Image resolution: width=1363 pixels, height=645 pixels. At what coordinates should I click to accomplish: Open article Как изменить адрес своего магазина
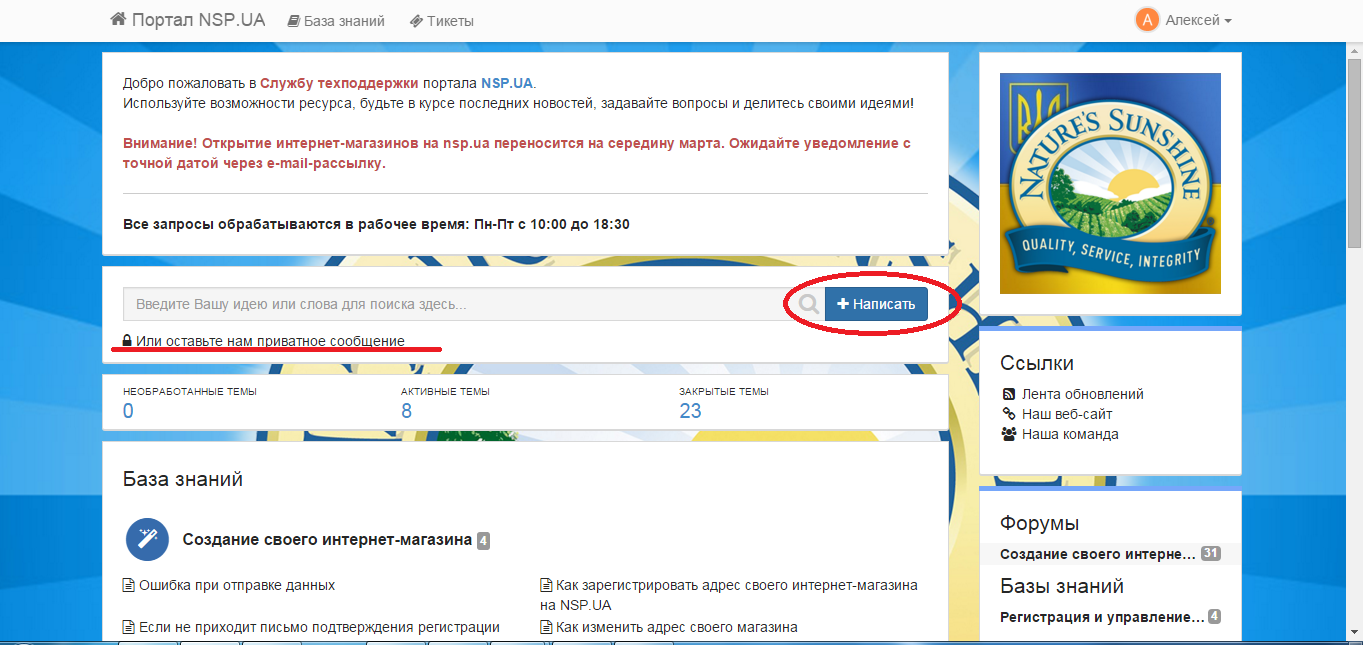click(x=677, y=627)
